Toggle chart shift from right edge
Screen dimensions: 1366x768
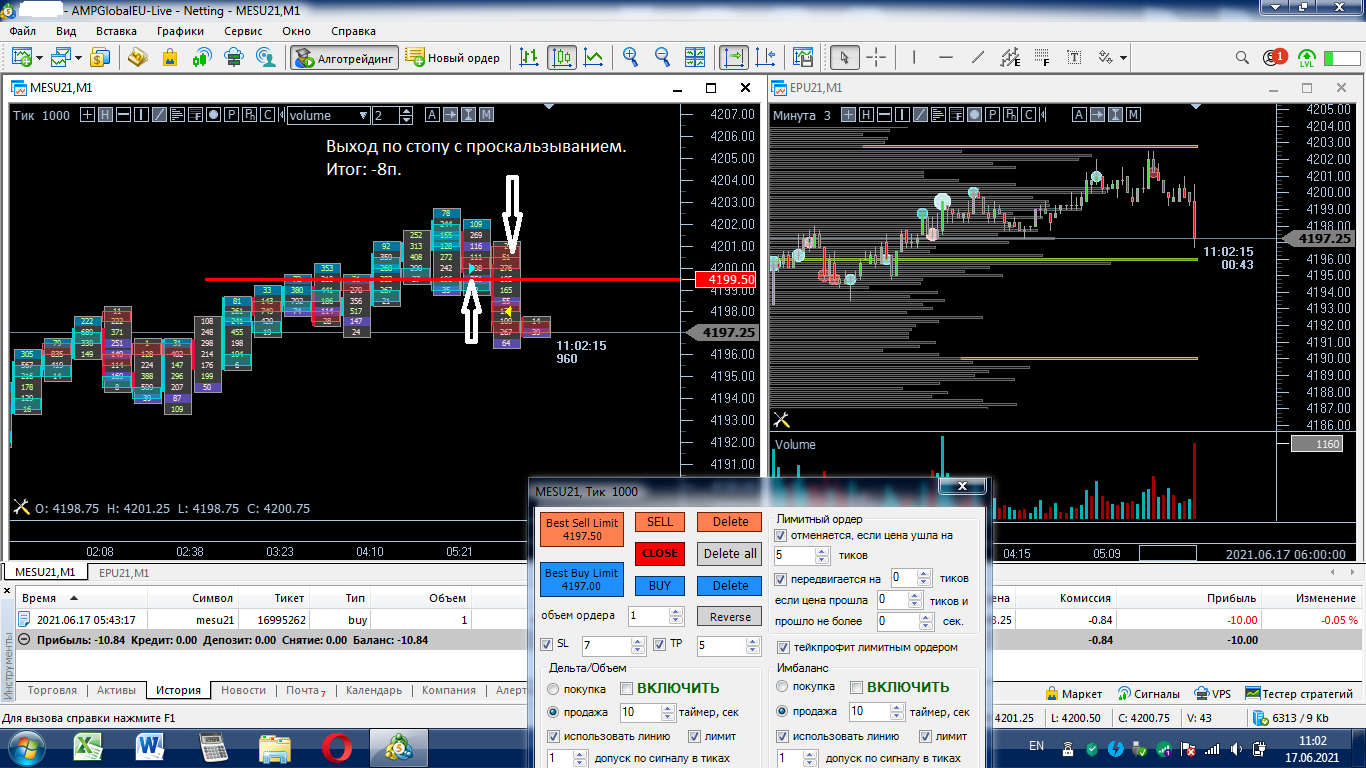point(766,57)
